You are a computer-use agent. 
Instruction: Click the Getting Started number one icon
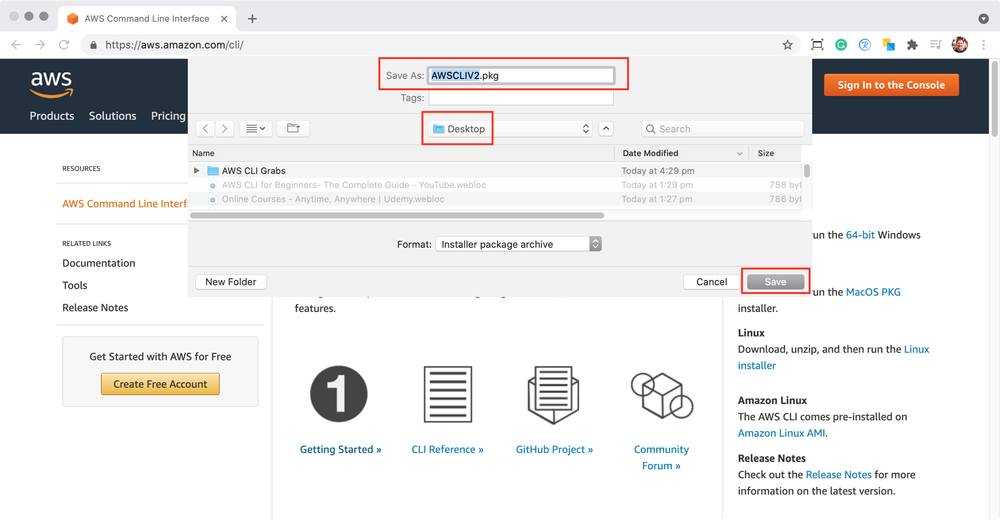pos(339,394)
